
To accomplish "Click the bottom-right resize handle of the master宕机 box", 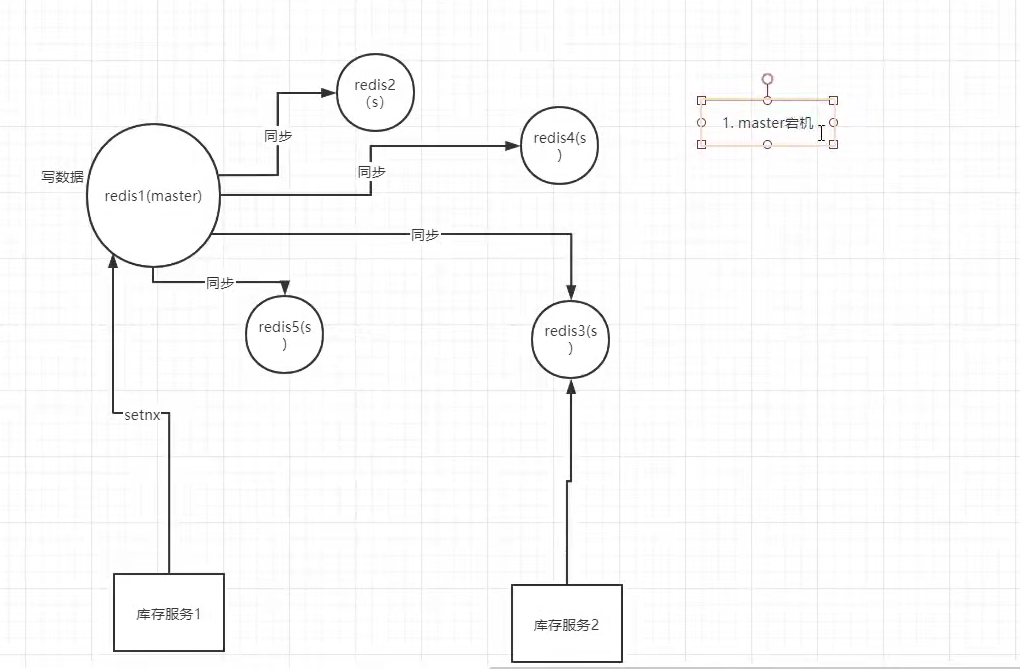I will coord(833,144).
